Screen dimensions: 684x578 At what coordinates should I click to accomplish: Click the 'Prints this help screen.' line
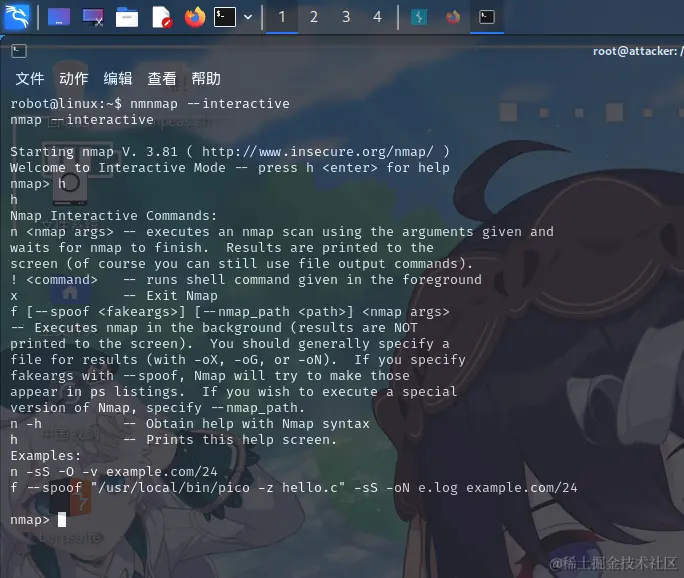(x=241, y=440)
